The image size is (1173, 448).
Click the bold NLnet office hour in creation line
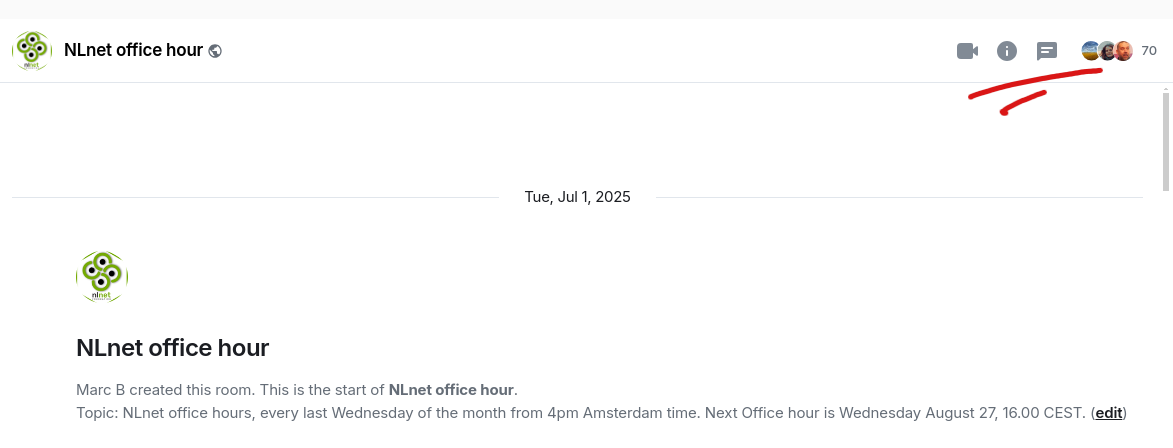coord(451,390)
